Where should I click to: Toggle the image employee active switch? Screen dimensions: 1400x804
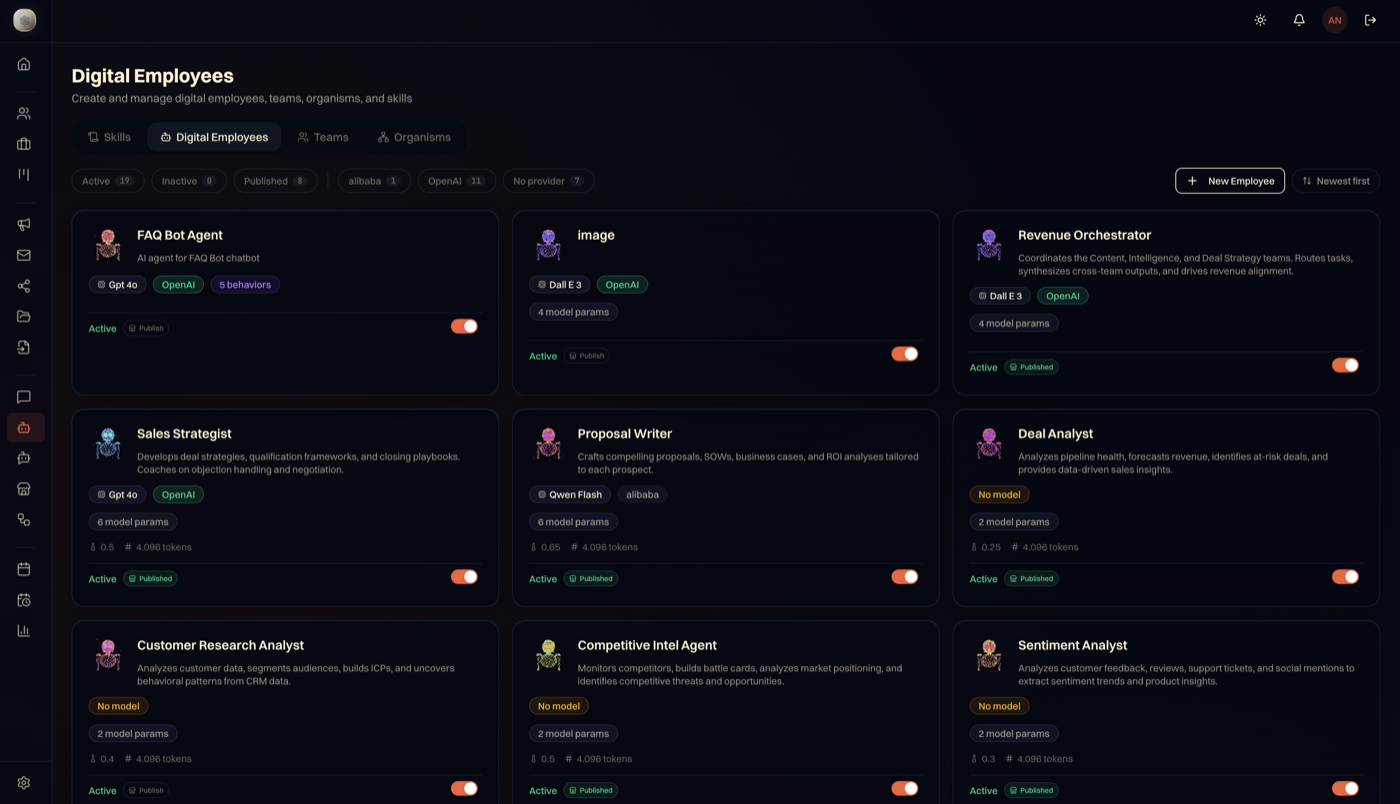click(x=905, y=354)
